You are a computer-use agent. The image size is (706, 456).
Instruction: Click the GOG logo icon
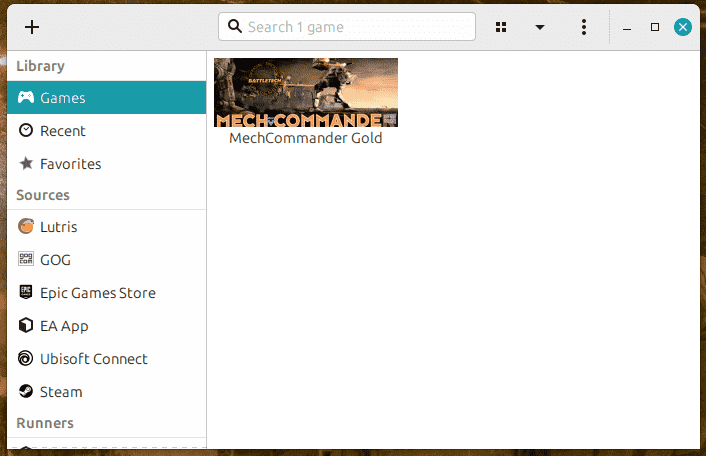[x=26, y=259]
